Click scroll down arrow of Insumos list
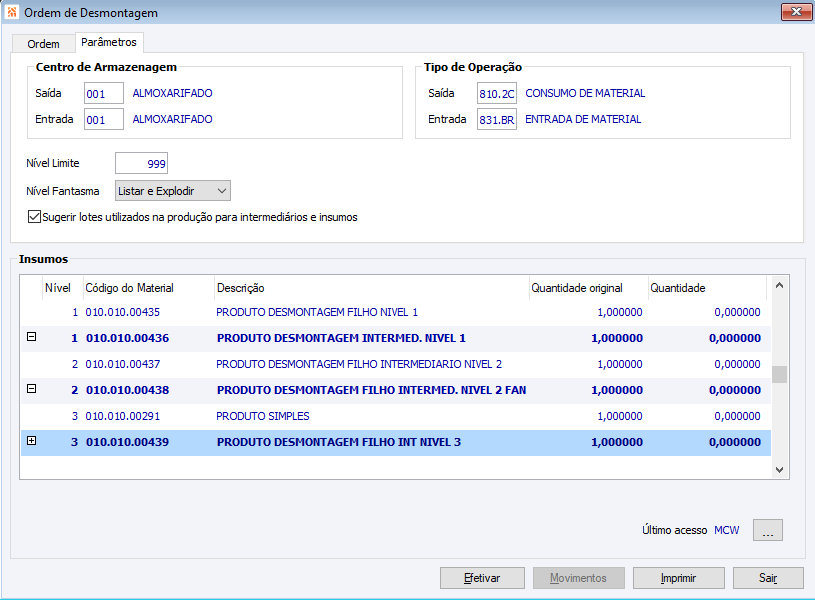Viewport: 815px width, 600px height. coord(779,470)
